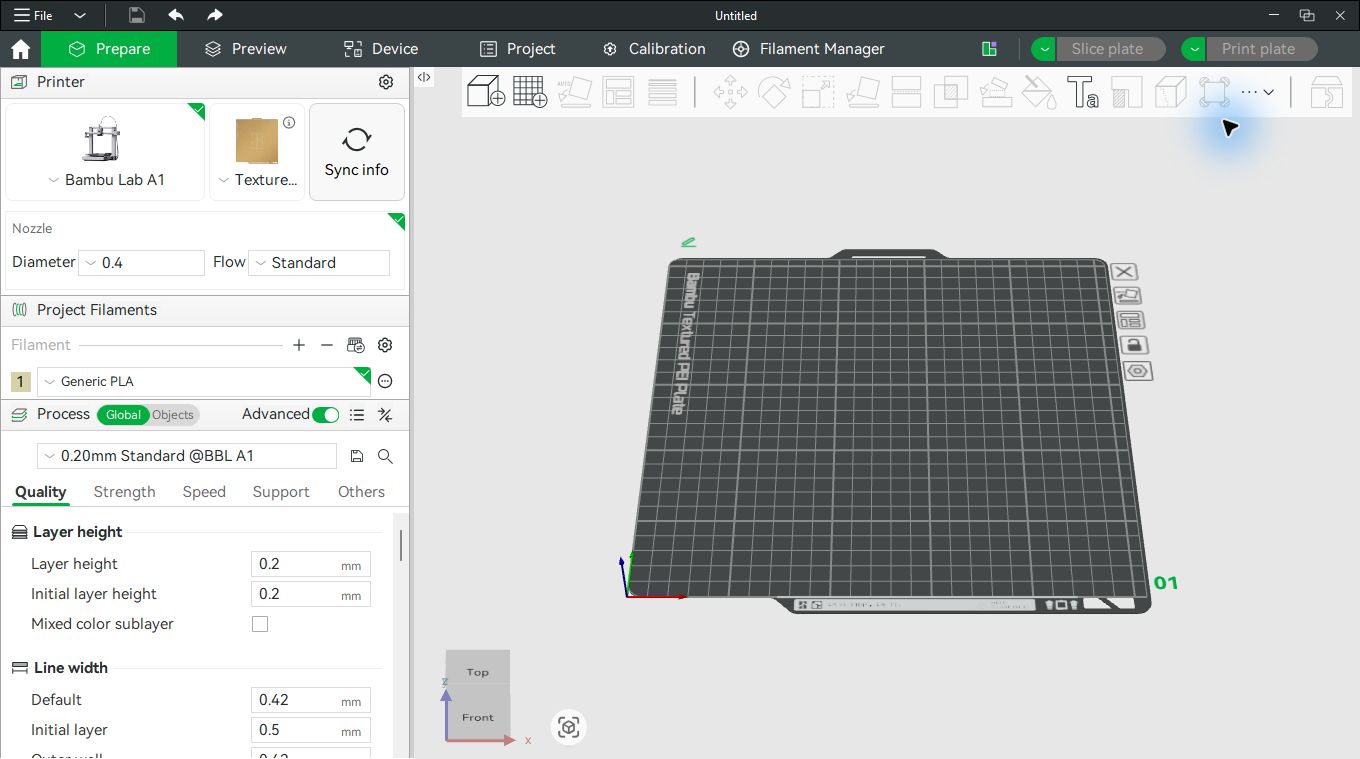Remove filament with minus icon
This screenshot has height=759, width=1360.
point(327,345)
